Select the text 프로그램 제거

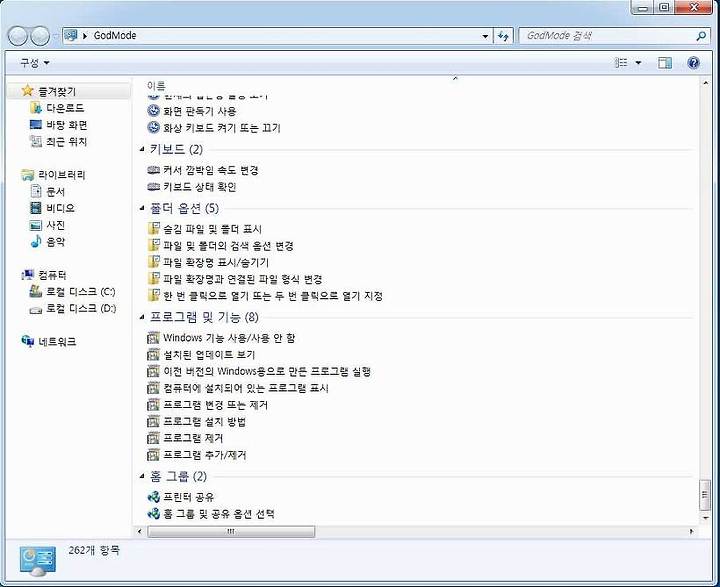tap(193, 438)
